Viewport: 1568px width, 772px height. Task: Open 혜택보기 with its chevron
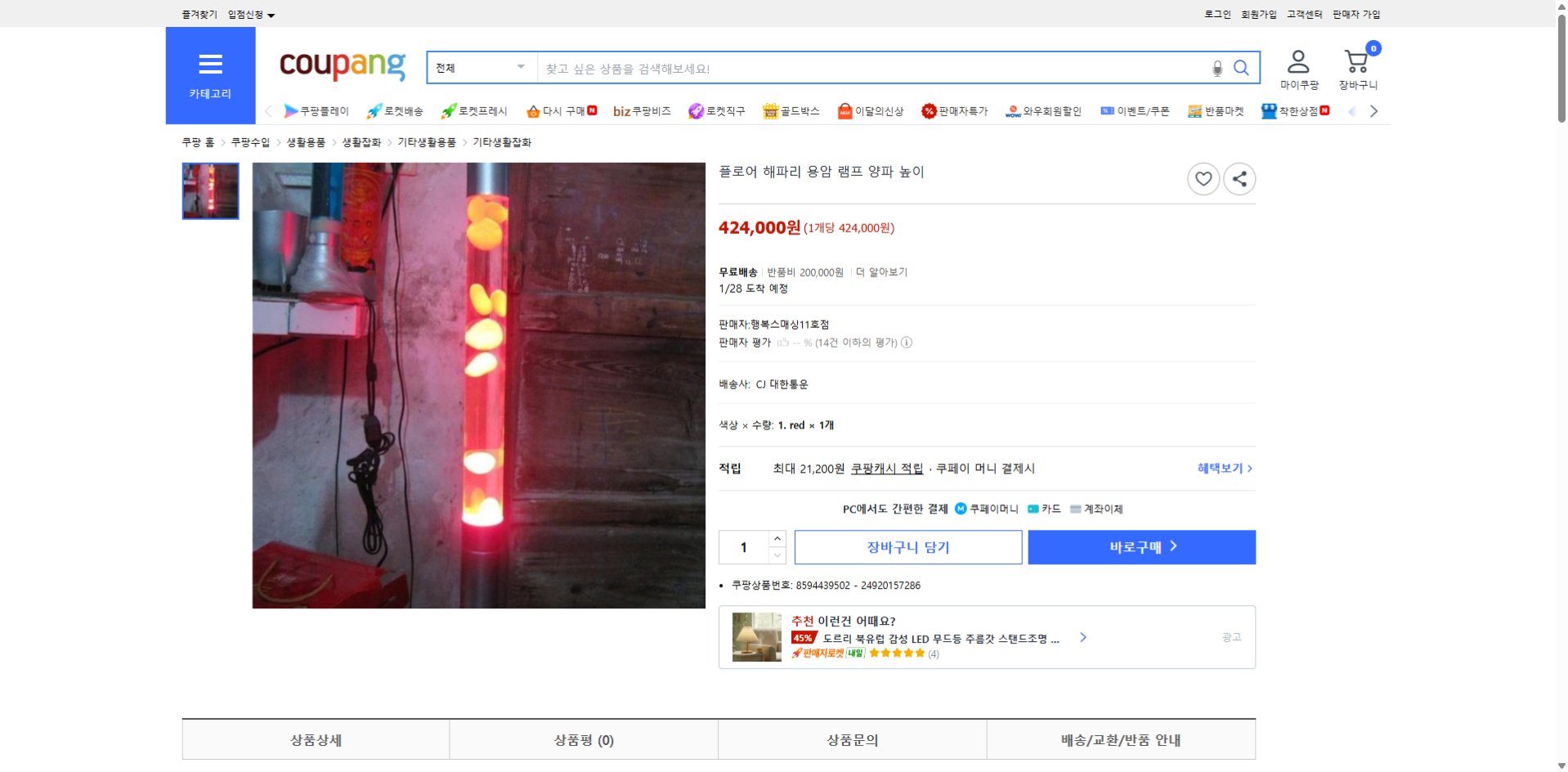pyautogui.click(x=1224, y=469)
